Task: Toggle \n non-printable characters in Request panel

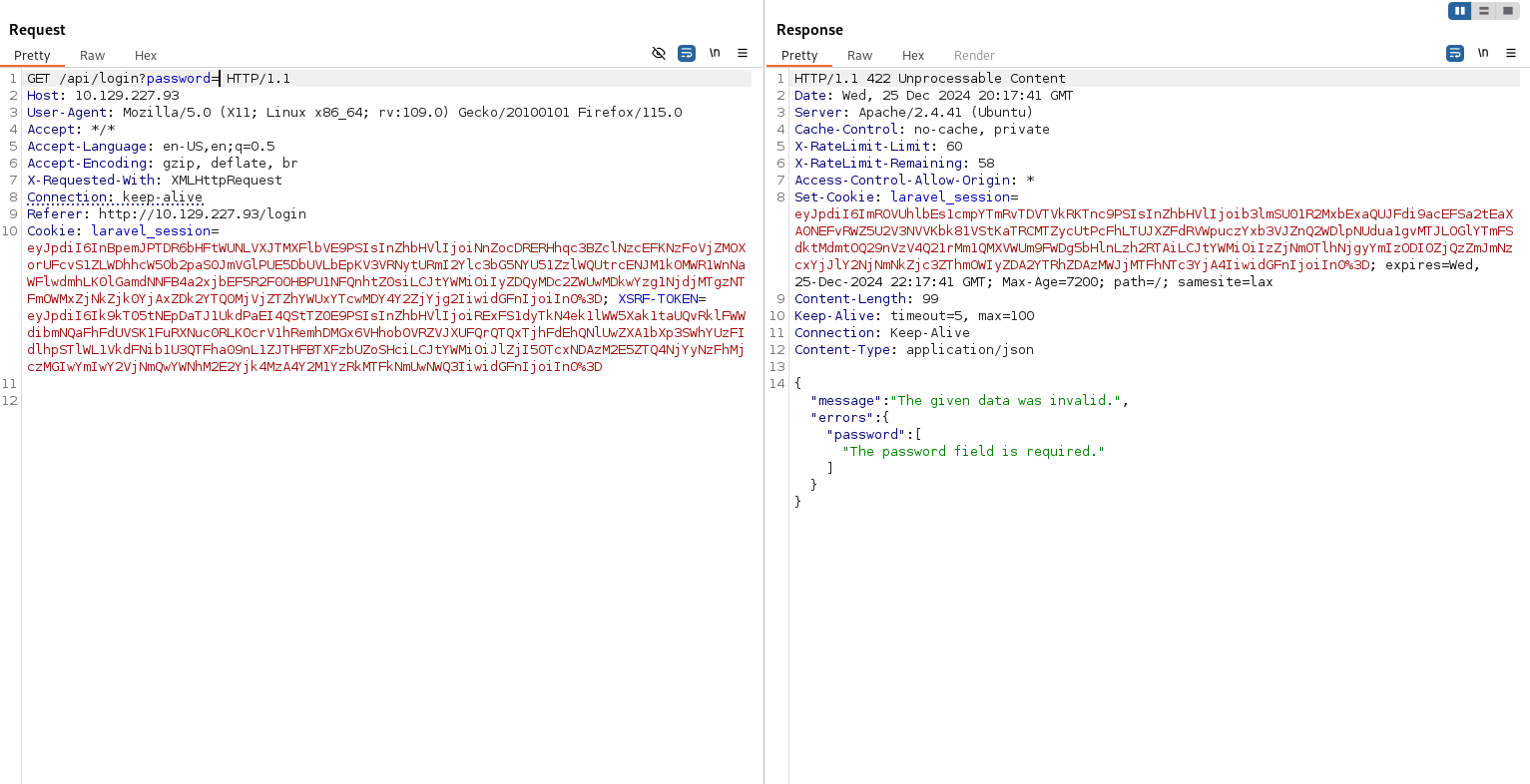Action: [x=715, y=53]
